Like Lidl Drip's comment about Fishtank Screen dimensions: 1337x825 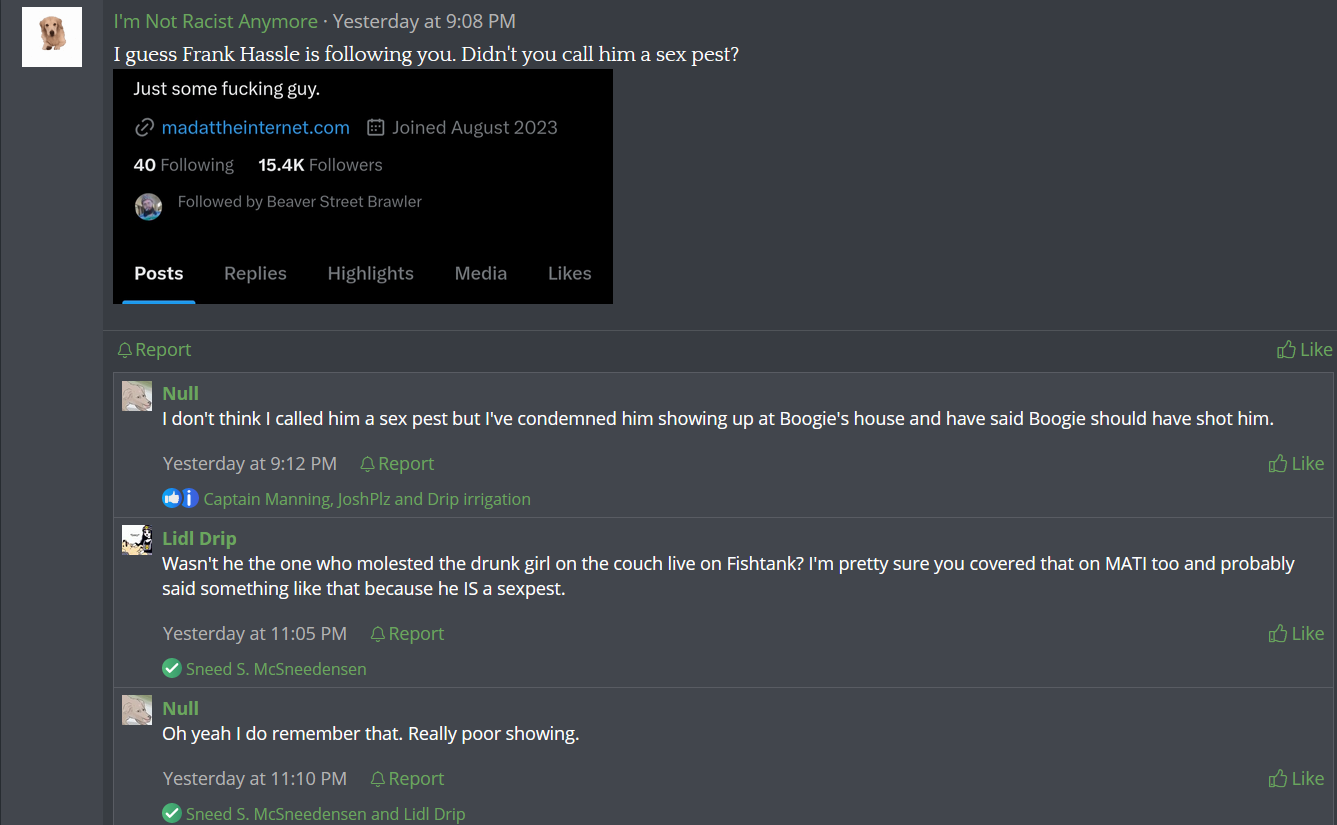tap(1296, 633)
